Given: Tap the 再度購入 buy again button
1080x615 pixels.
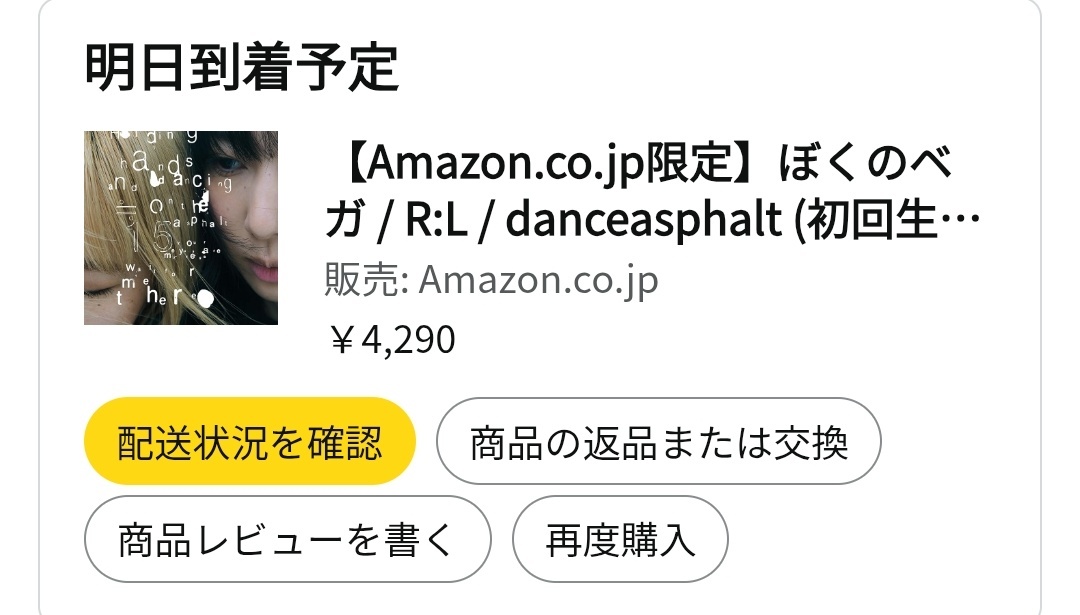Looking at the screenshot, I should 620,539.
